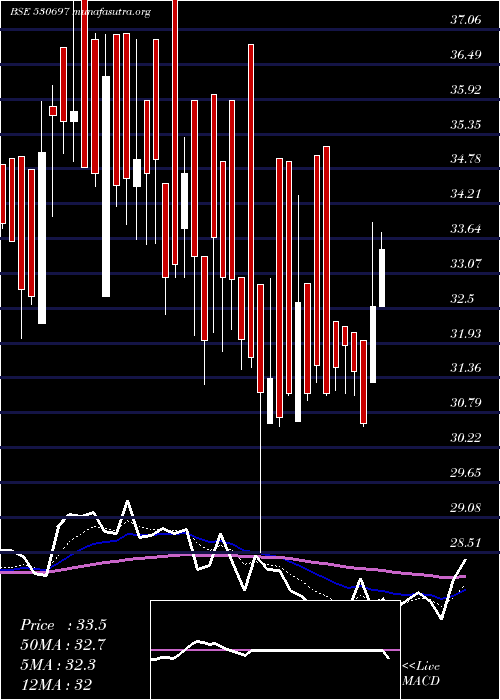Click the 29.65 price axis label
Screen dimensions: 500x700
tap(466, 472)
